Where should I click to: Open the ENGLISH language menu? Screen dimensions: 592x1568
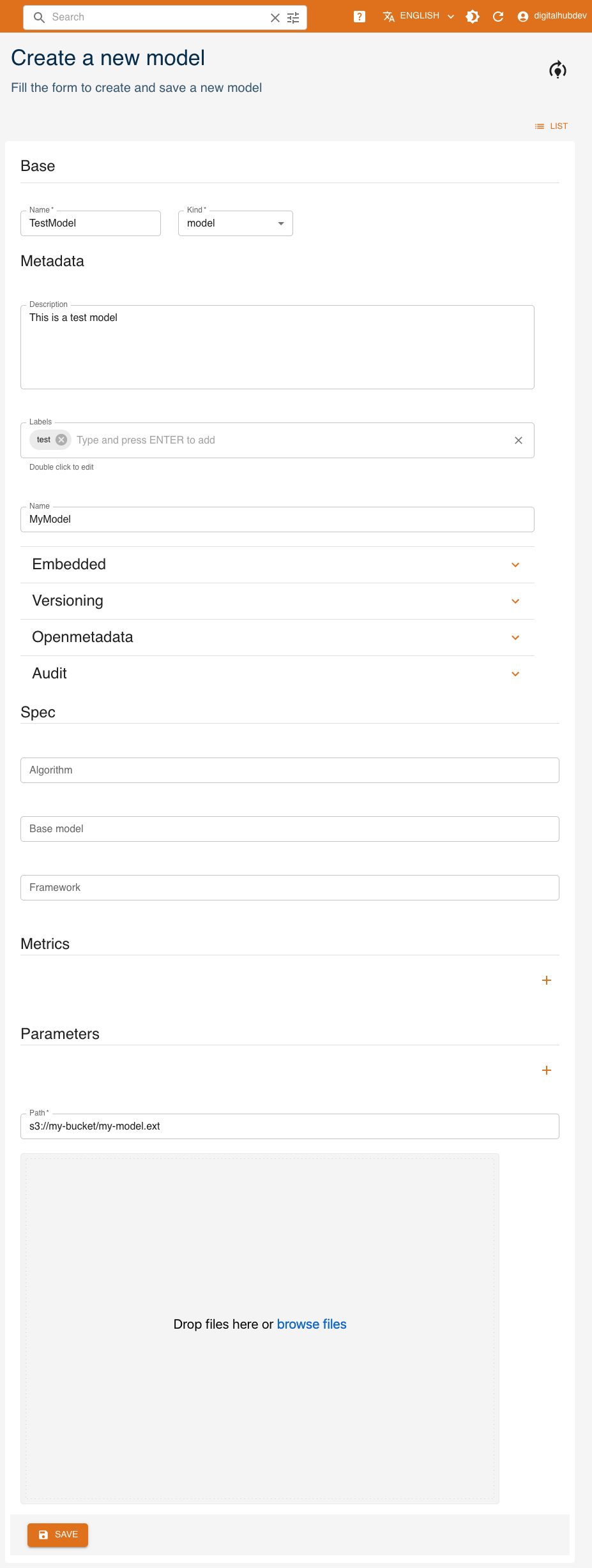pos(419,17)
